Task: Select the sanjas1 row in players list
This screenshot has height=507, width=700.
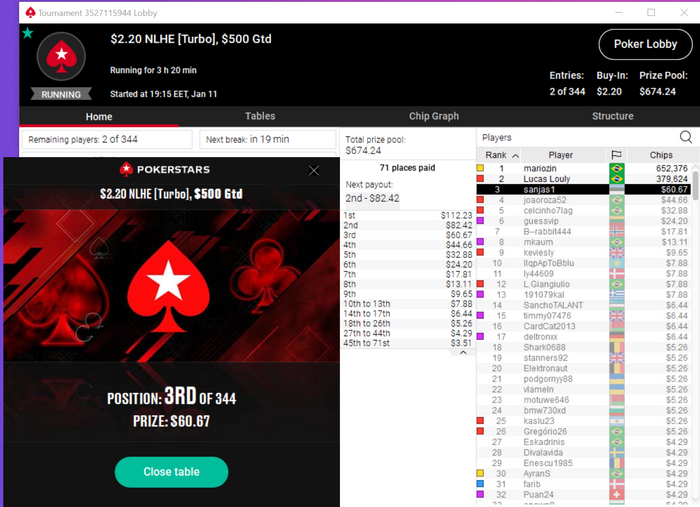Action: [x=584, y=189]
